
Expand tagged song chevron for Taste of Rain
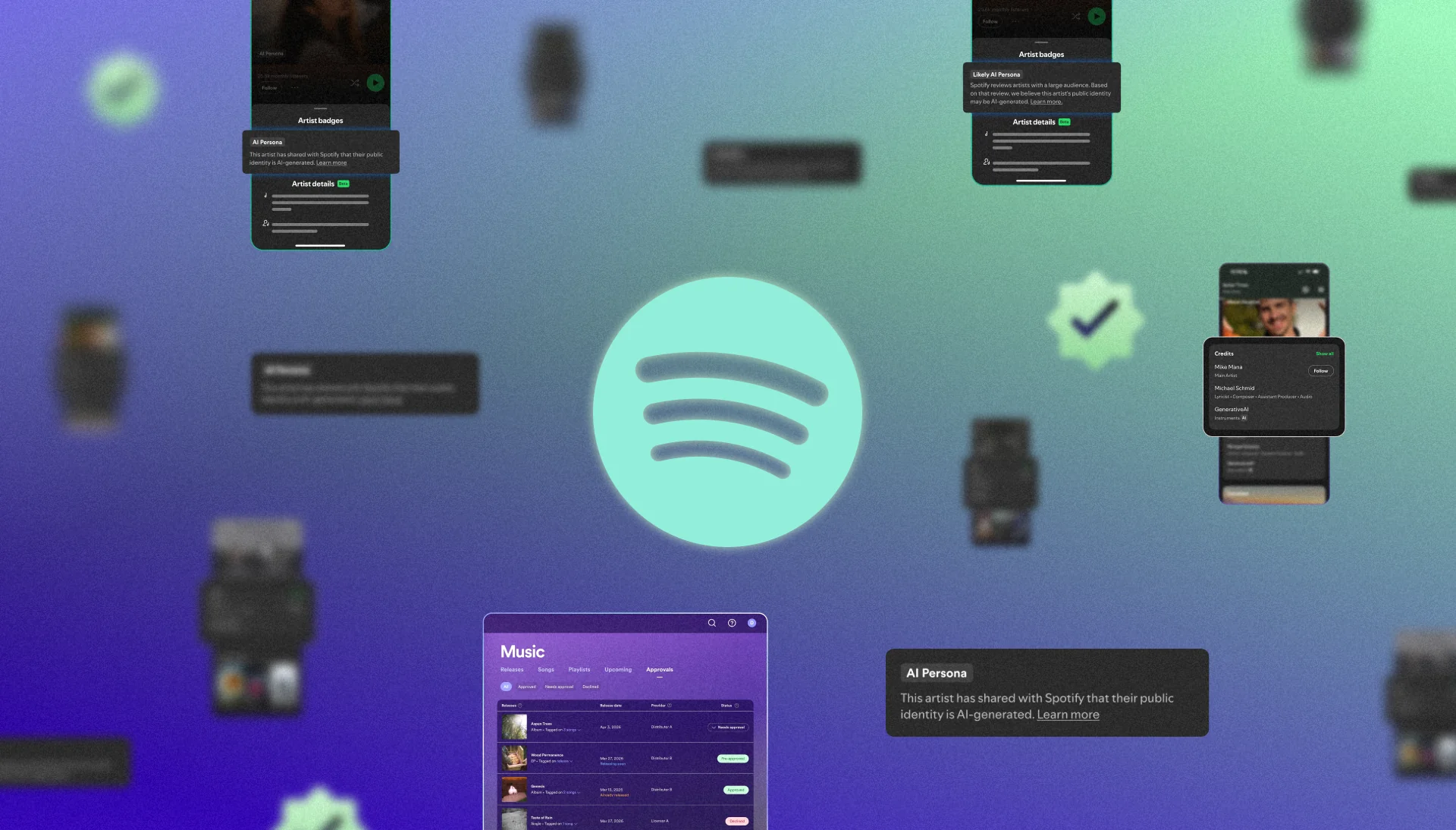point(576,824)
